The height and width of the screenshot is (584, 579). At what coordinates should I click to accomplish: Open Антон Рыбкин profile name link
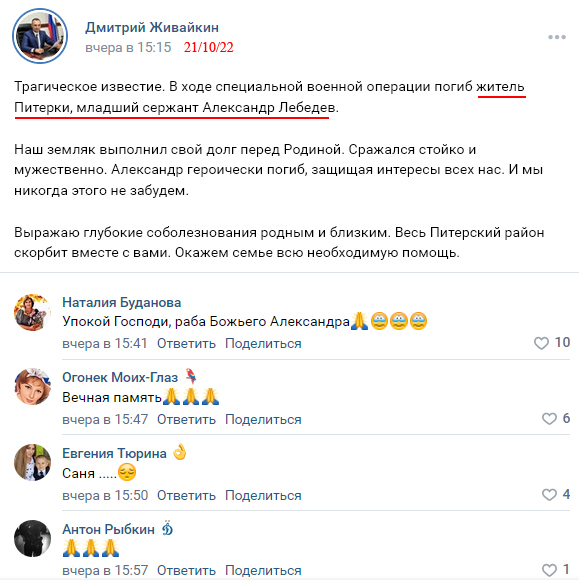(x=108, y=529)
